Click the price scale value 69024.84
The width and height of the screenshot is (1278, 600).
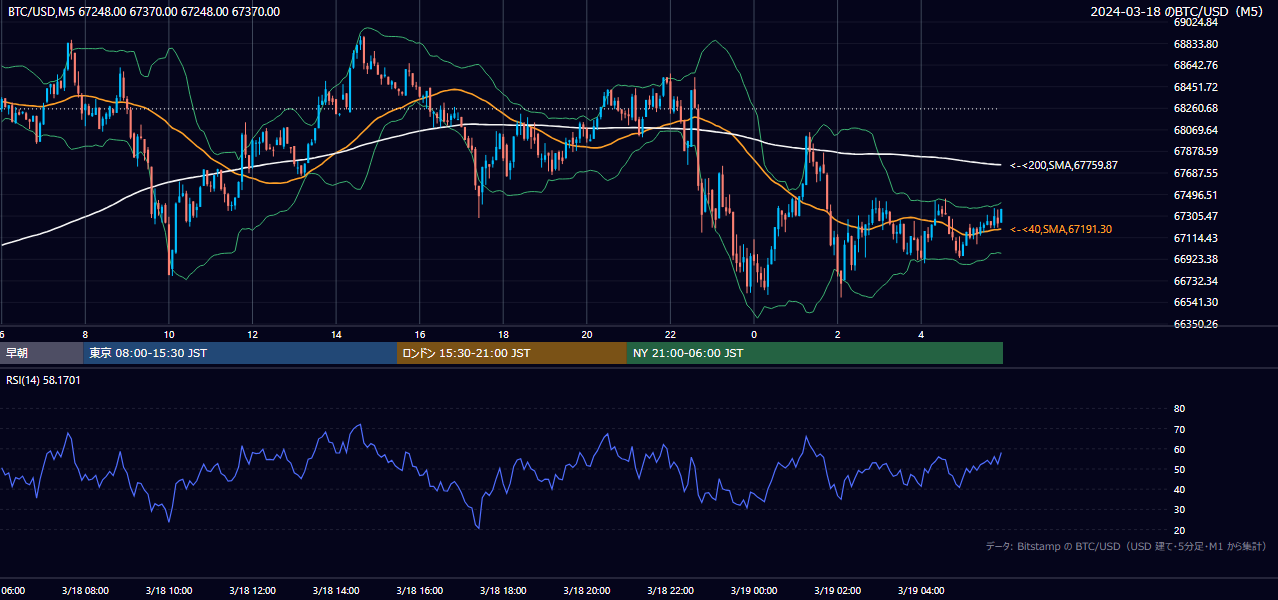pos(1196,22)
